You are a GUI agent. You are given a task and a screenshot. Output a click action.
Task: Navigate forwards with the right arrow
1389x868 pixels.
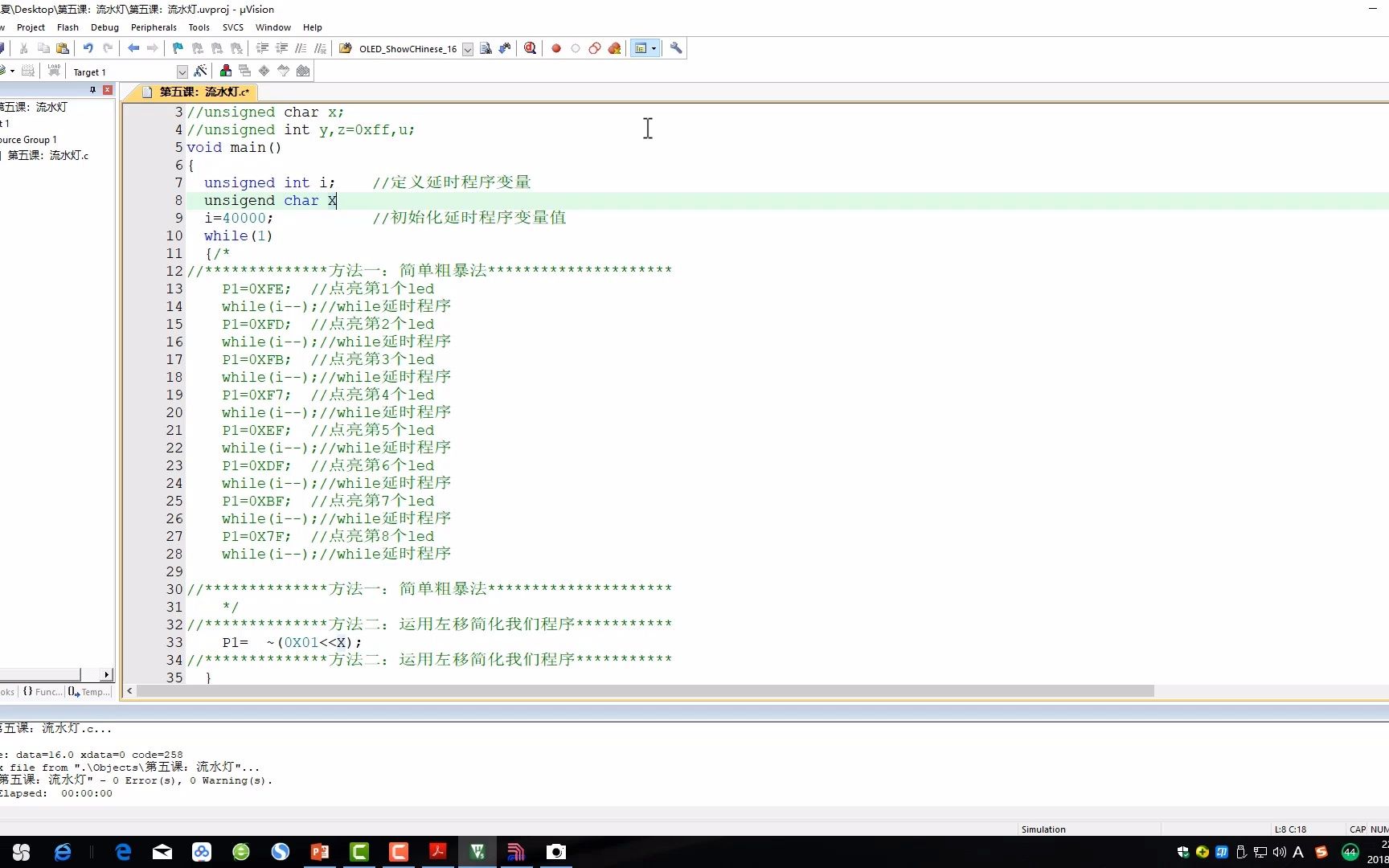[x=152, y=48]
